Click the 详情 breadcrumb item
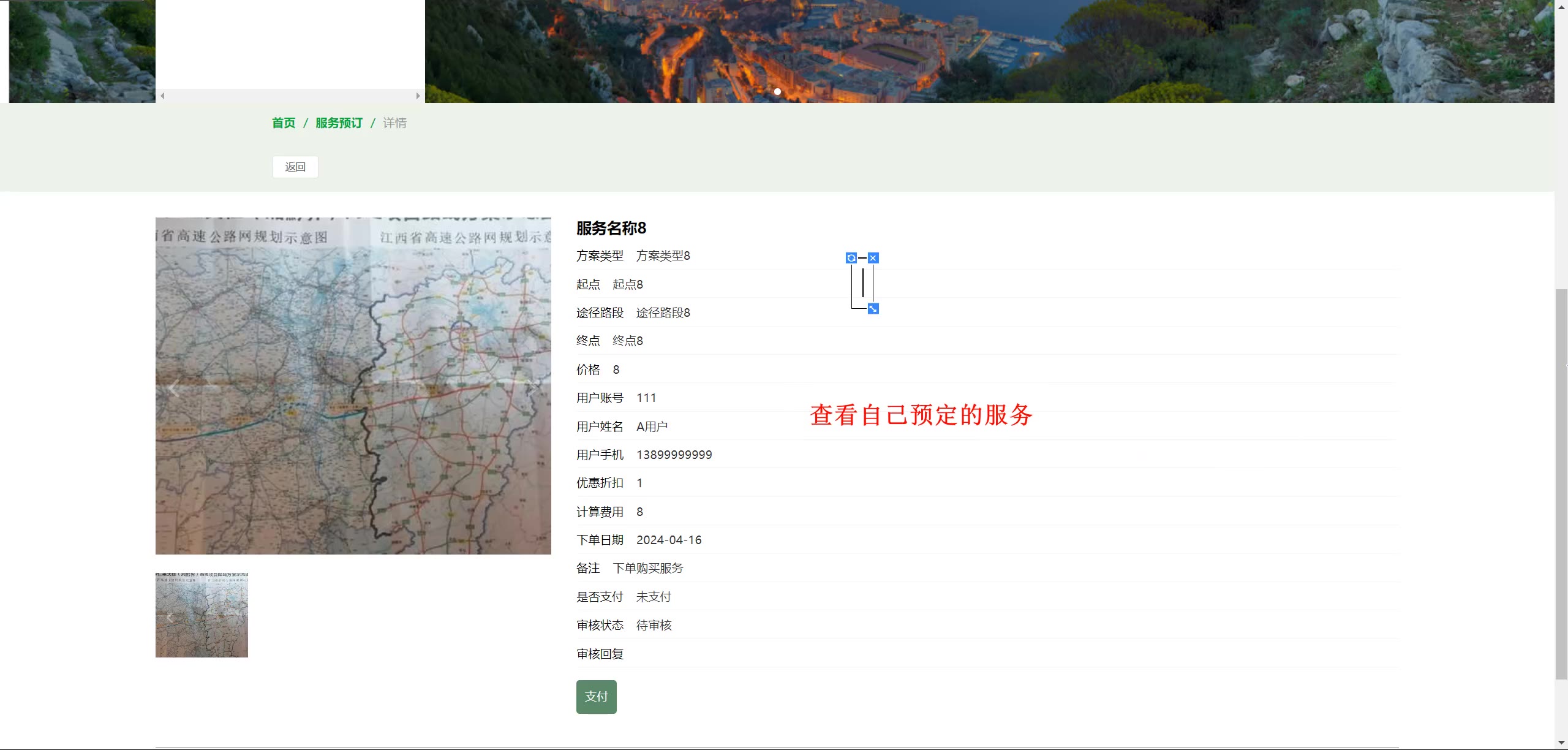1568x750 pixels. tap(394, 123)
